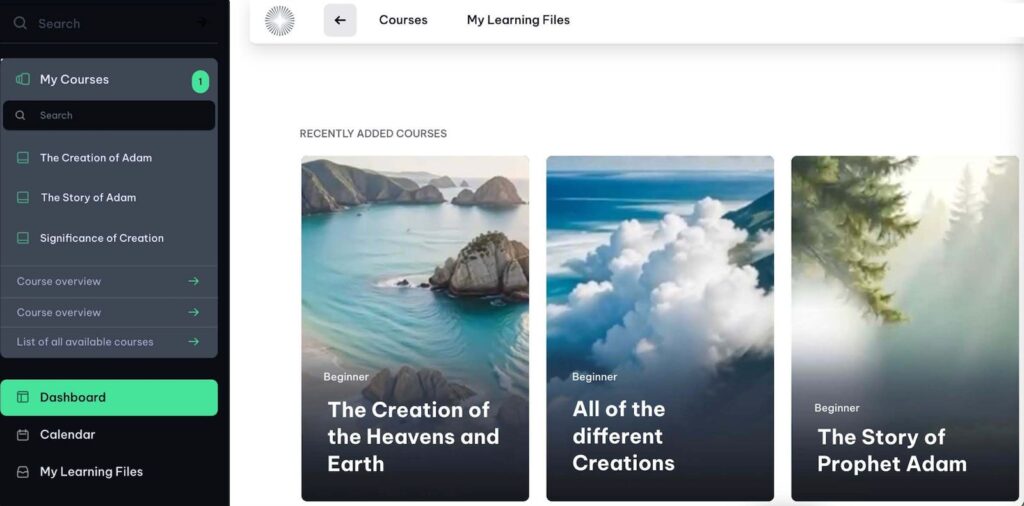The image size is (1024, 506).
Task: Click the My Courses book icon
Action: [23, 79]
